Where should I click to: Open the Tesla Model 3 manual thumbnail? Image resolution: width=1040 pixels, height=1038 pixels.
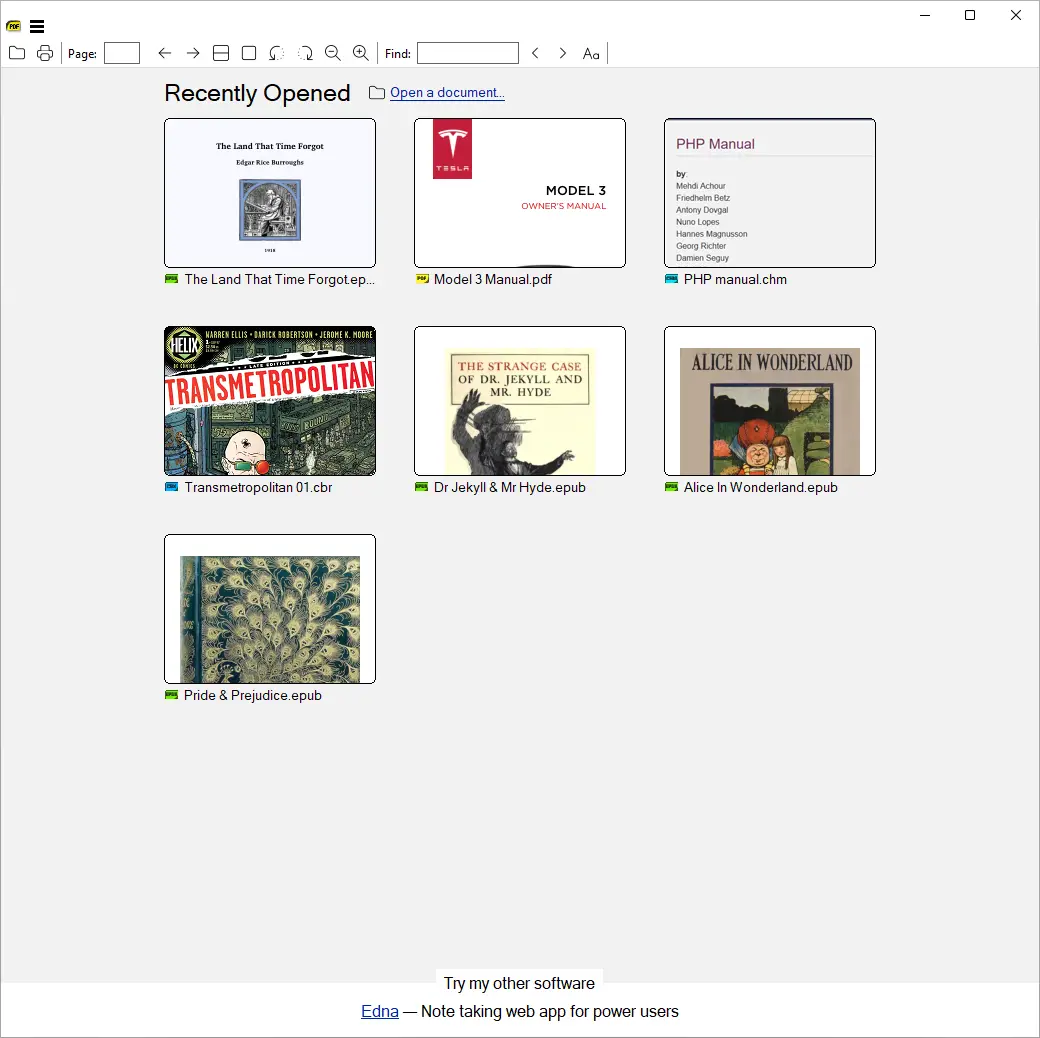point(520,193)
